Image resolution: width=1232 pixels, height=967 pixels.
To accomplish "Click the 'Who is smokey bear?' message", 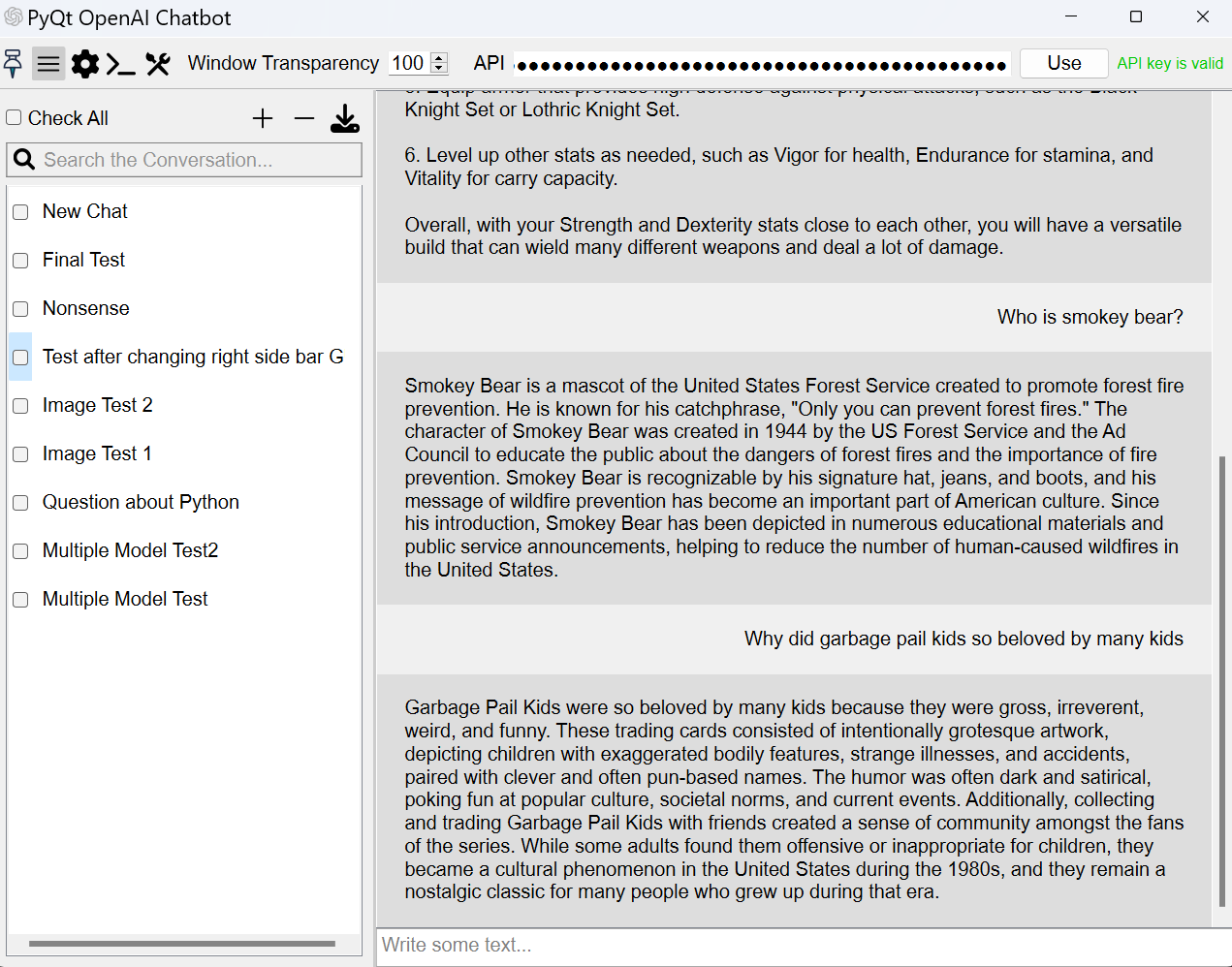I will (x=1090, y=317).
